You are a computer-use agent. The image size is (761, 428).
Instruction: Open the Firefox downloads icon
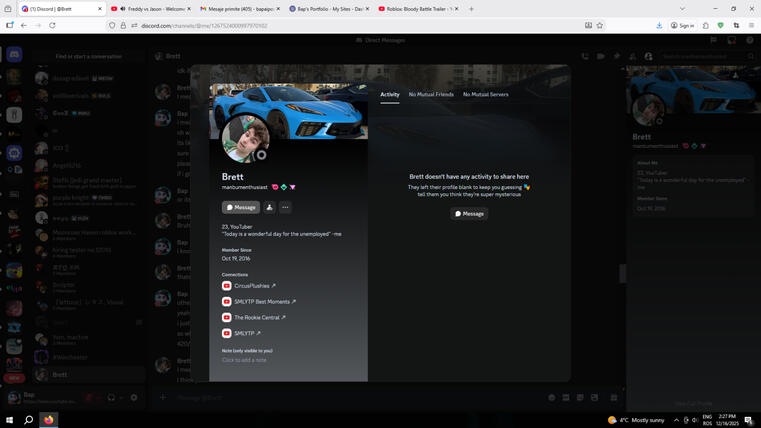click(659, 25)
